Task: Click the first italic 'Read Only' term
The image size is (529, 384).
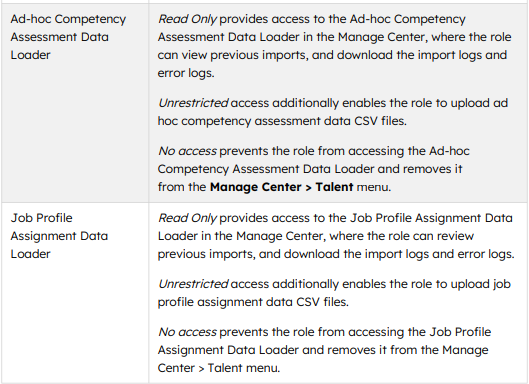Action: point(187,19)
